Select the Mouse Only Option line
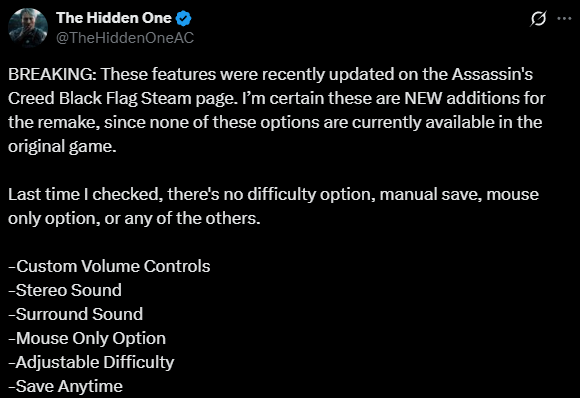The image size is (580, 398). [x=87, y=339]
